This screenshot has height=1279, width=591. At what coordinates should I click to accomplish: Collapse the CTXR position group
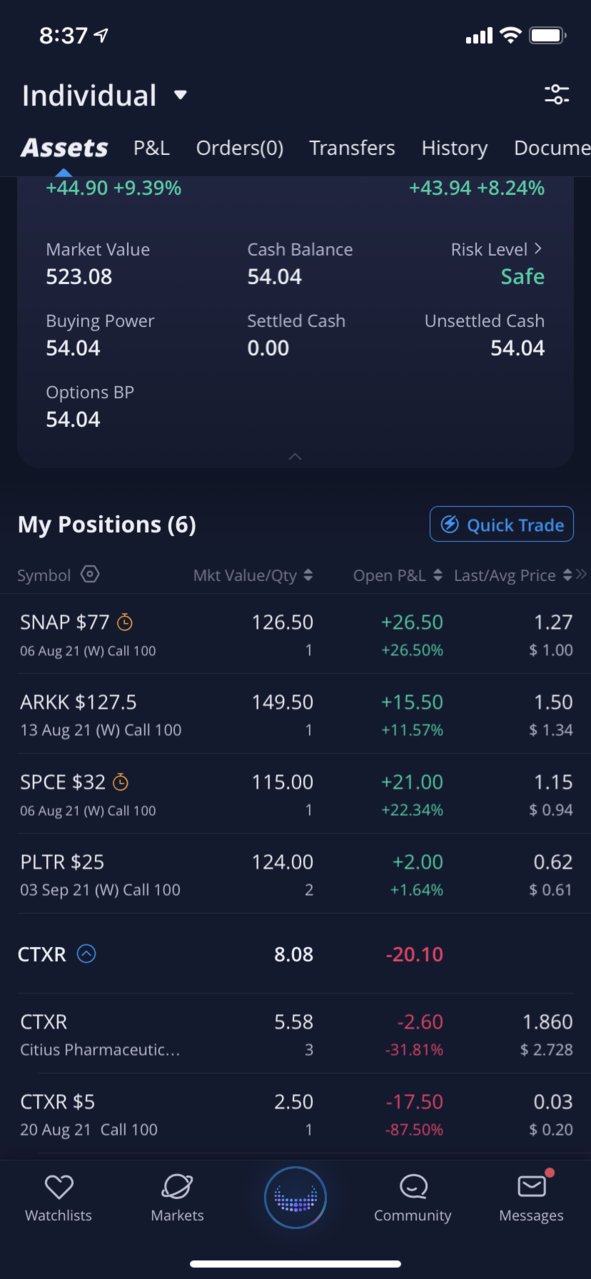coord(87,954)
